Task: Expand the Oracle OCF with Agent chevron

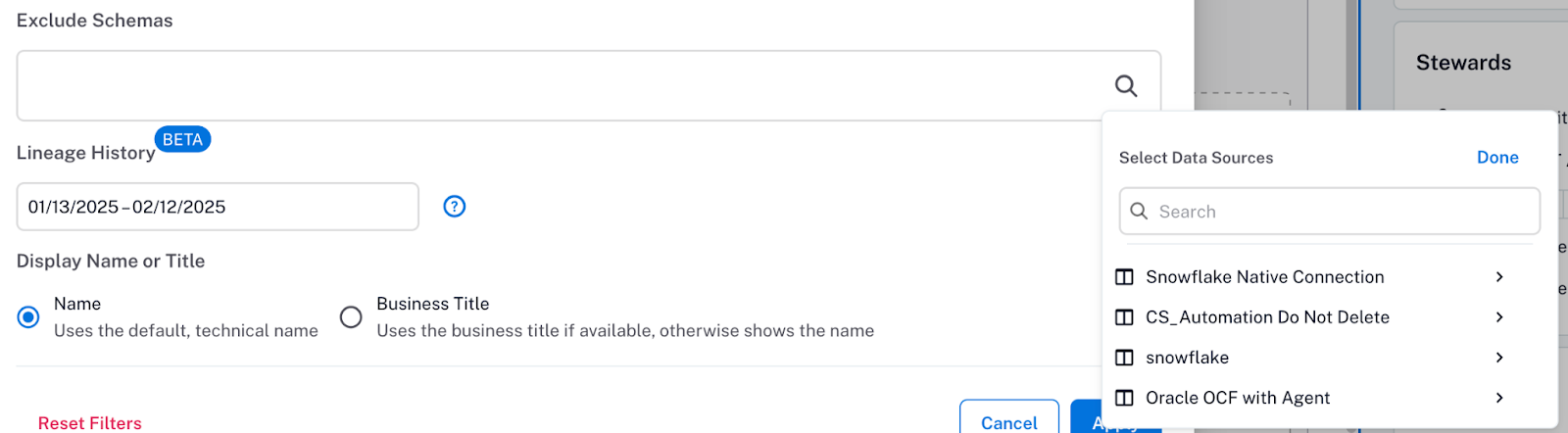Action: tap(1499, 398)
